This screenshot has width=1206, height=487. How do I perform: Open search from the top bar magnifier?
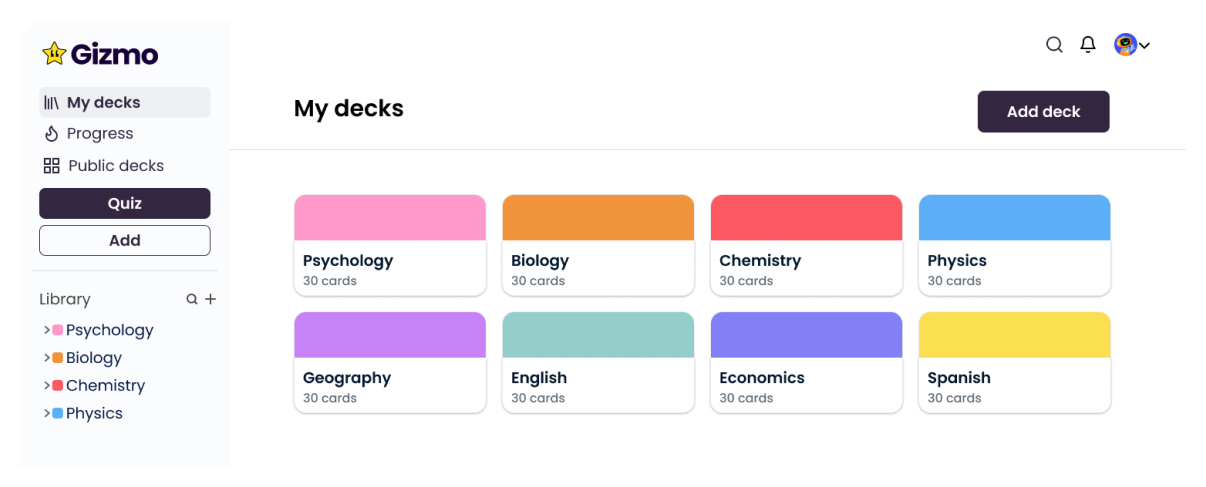pyautogui.click(x=1054, y=45)
